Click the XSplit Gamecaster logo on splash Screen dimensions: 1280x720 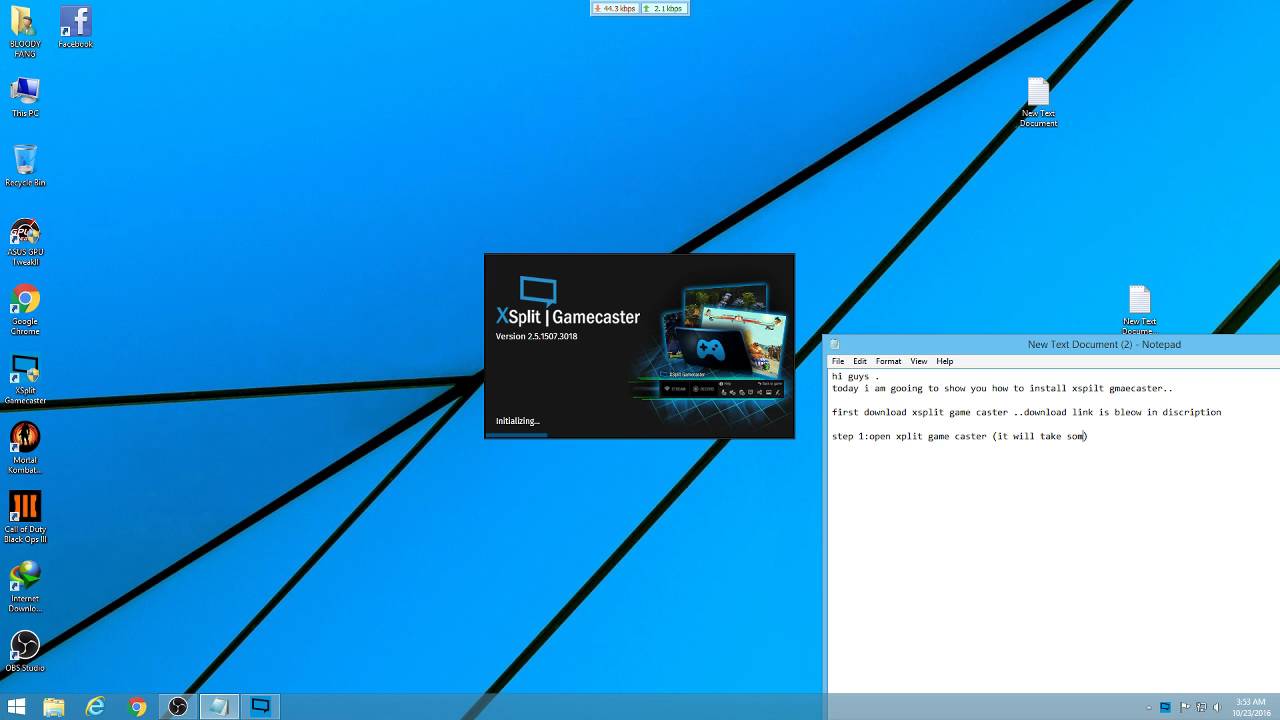tap(567, 302)
